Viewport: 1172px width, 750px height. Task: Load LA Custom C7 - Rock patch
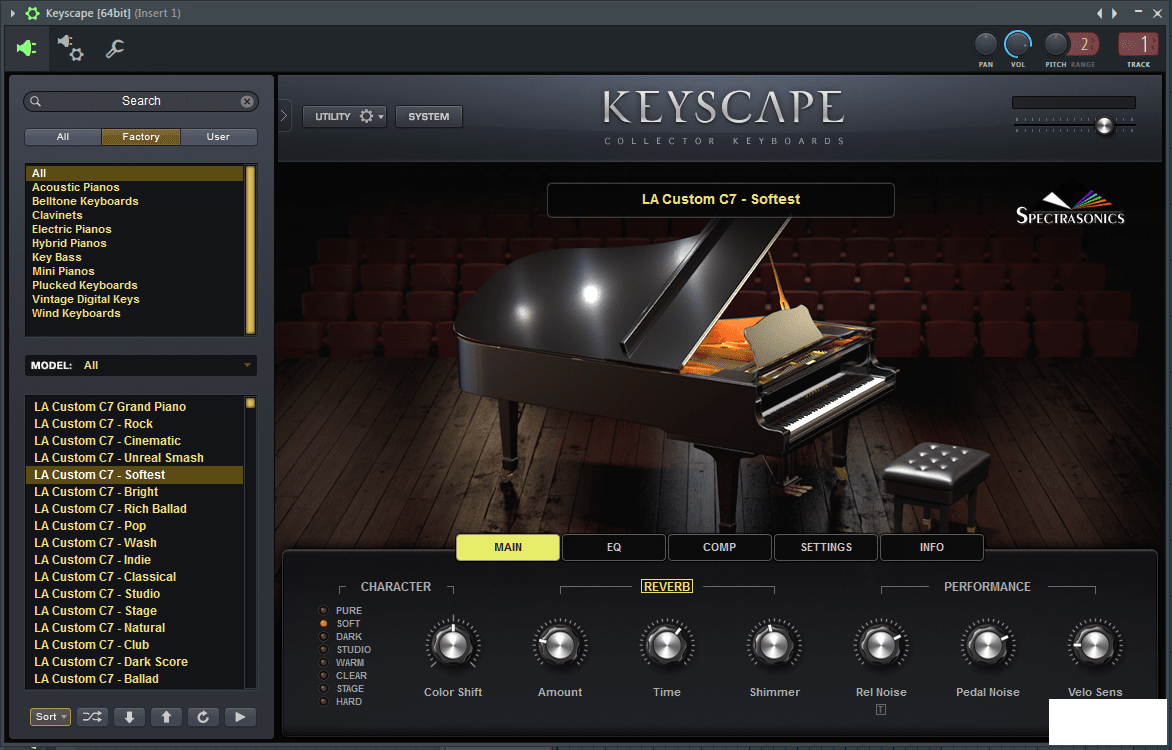coord(93,424)
